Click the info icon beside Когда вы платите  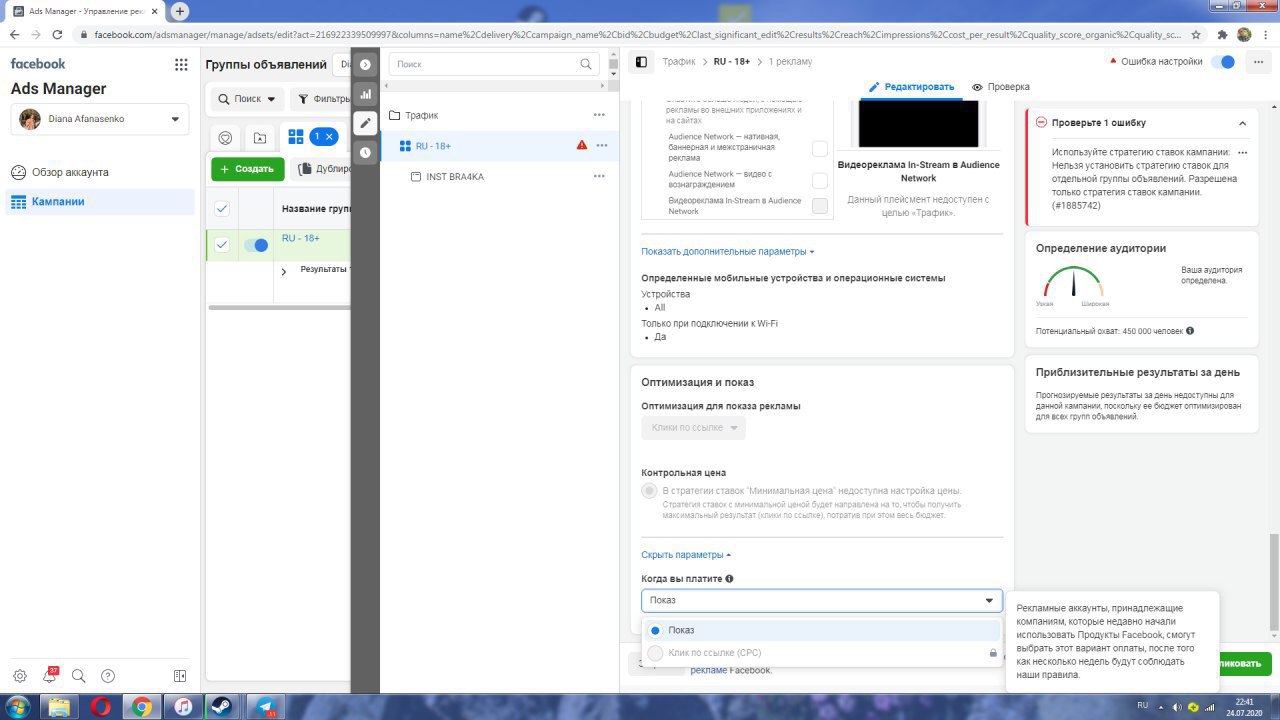coord(729,579)
